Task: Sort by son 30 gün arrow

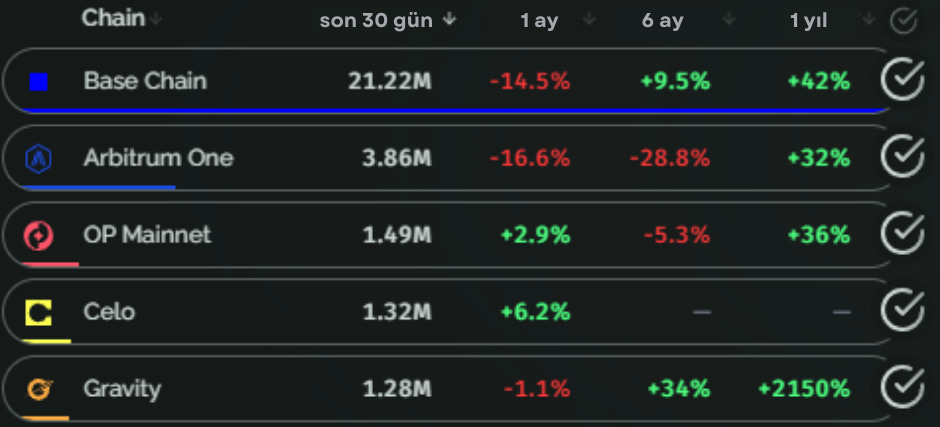Action: pos(449,20)
